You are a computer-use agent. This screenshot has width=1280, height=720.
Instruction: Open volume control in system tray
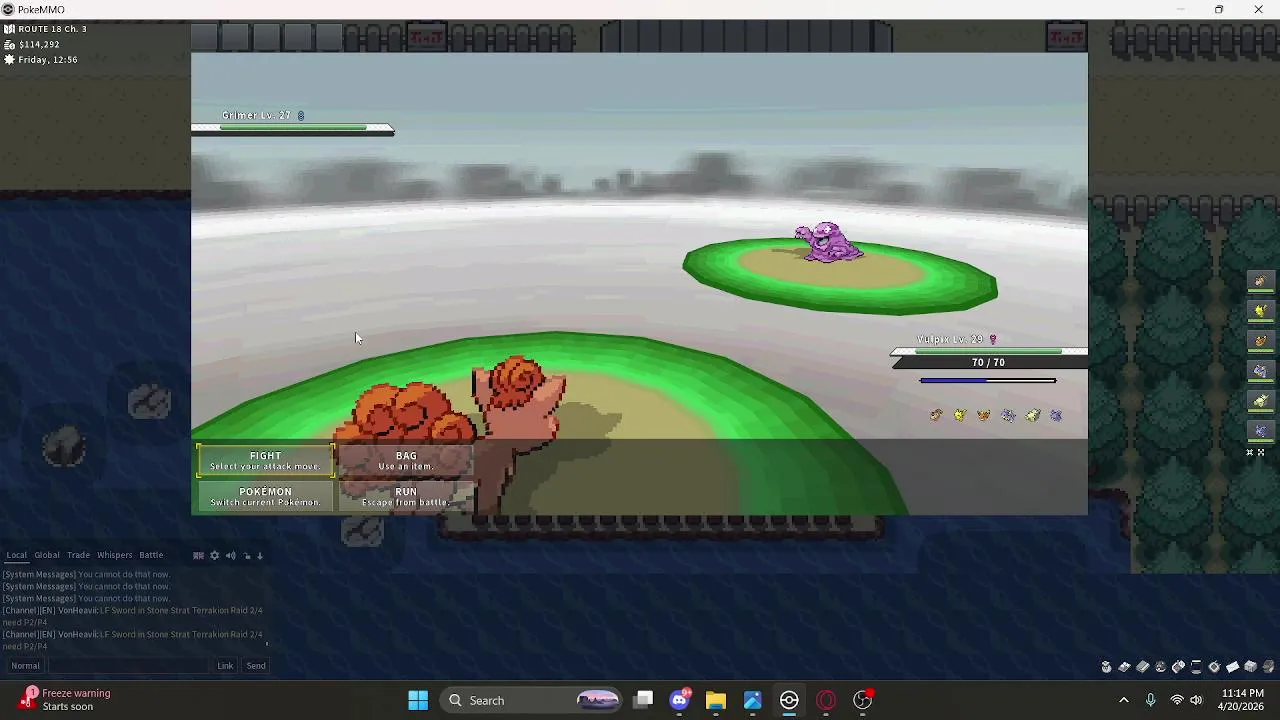tap(1196, 700)
